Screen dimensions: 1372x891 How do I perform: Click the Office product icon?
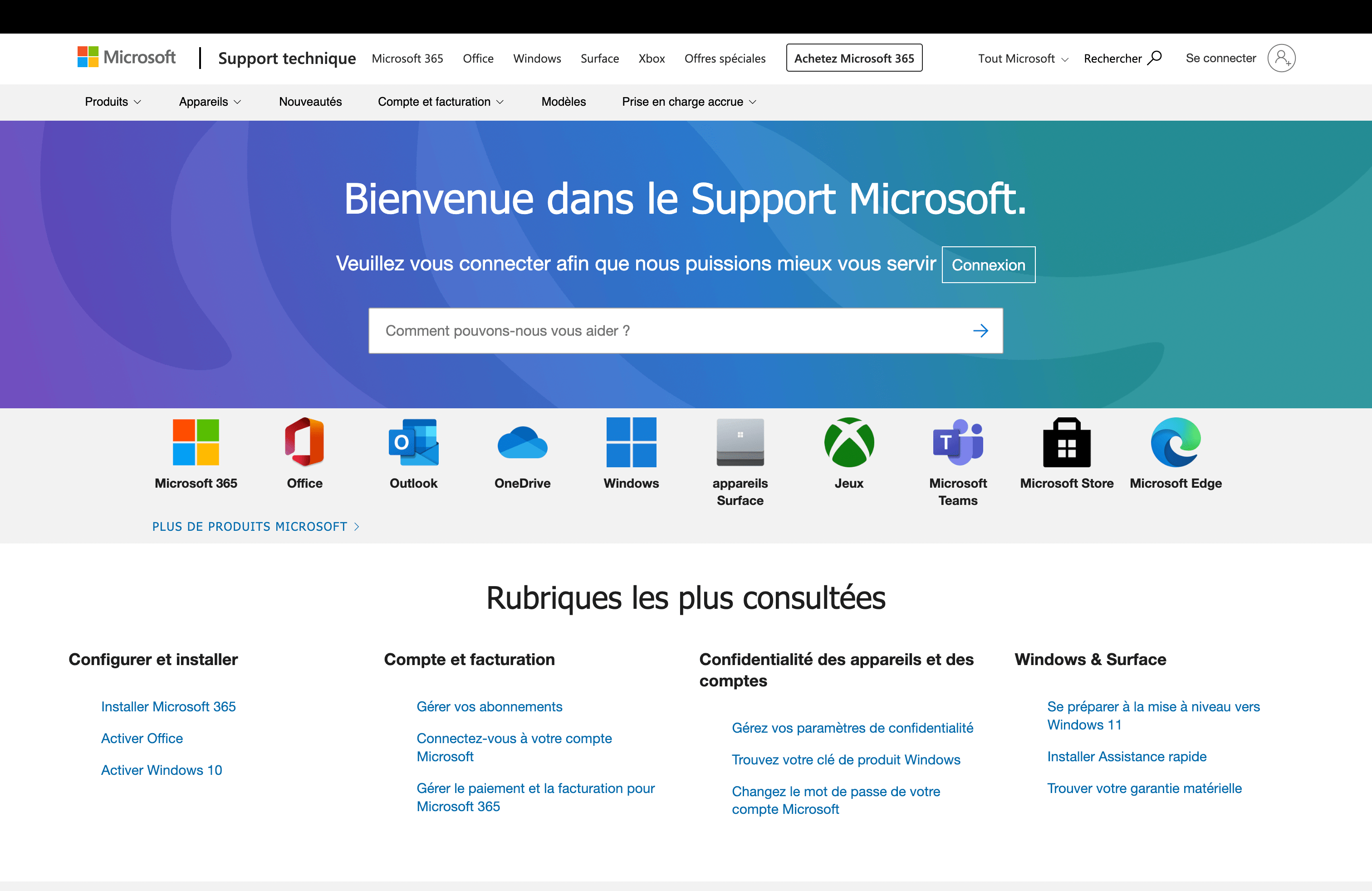(304, 442)
